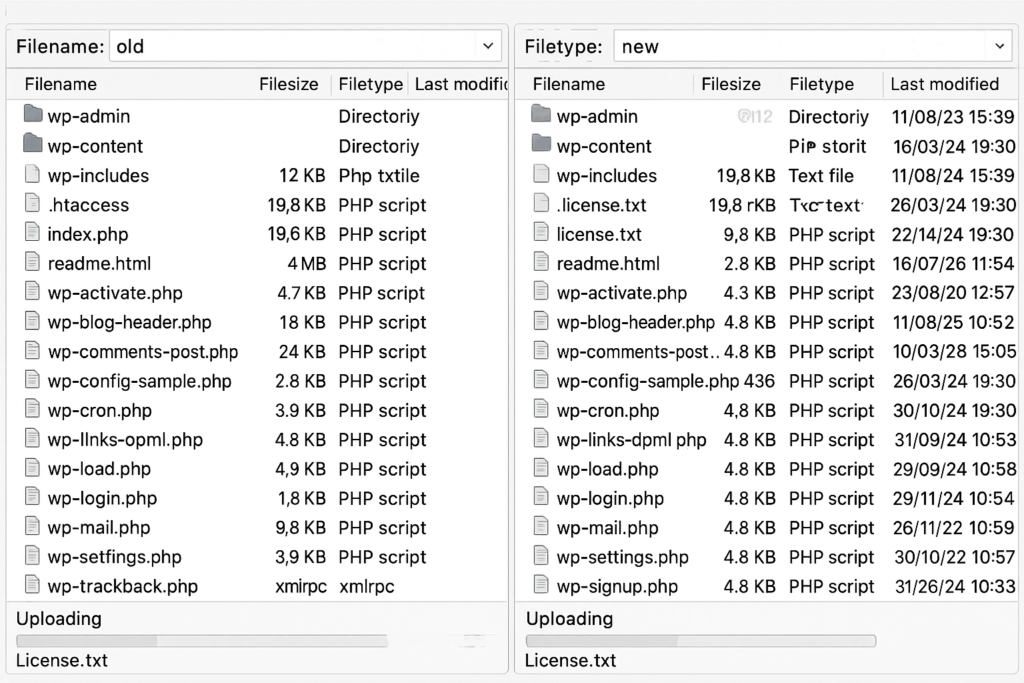
Task: Click the wp-content folder icon in old pane
Action: coord(33,144)
